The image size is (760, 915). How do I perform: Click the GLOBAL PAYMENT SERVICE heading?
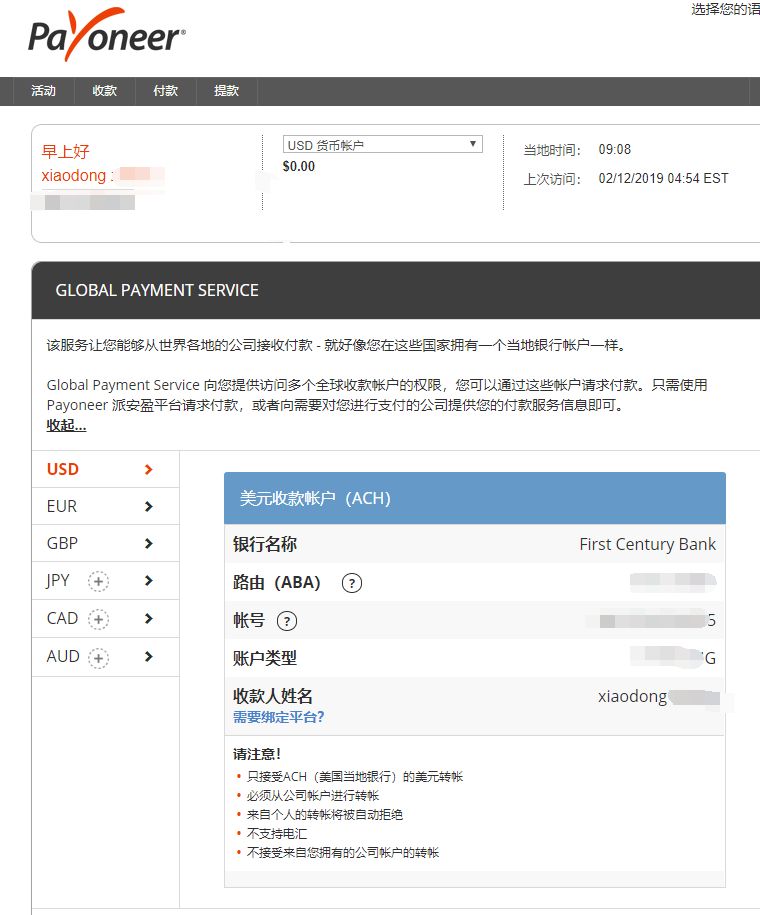pos(157,290)
